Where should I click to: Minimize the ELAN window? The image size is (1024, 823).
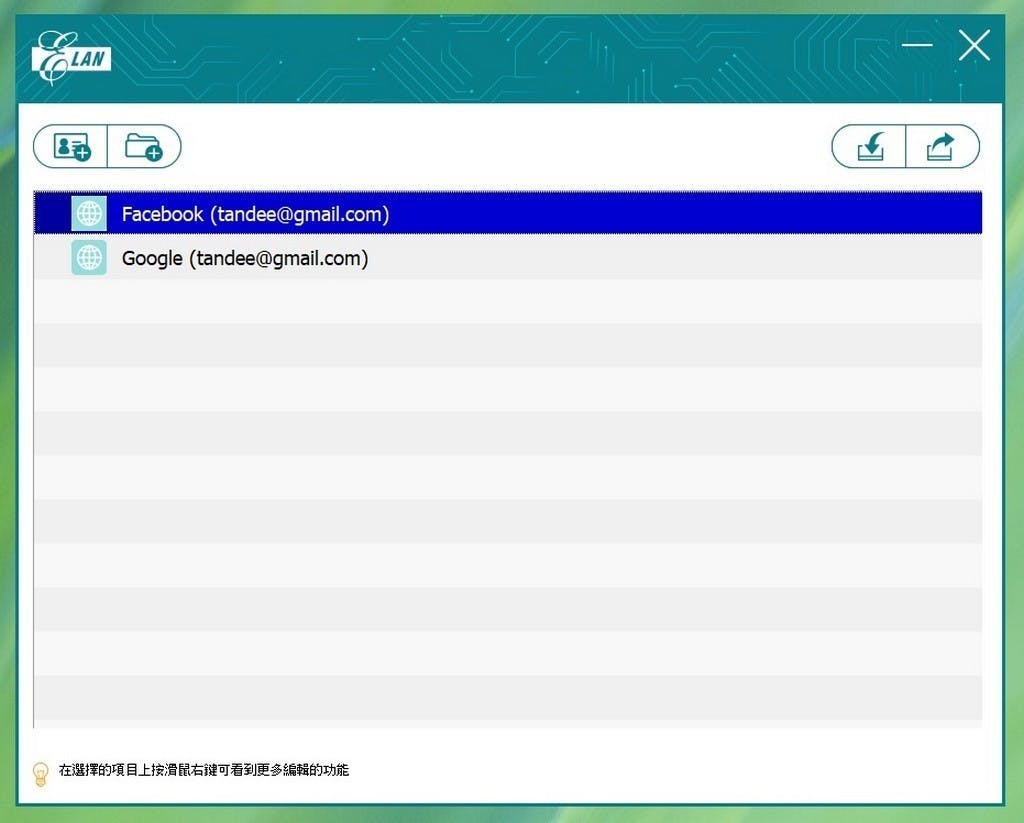916,45
